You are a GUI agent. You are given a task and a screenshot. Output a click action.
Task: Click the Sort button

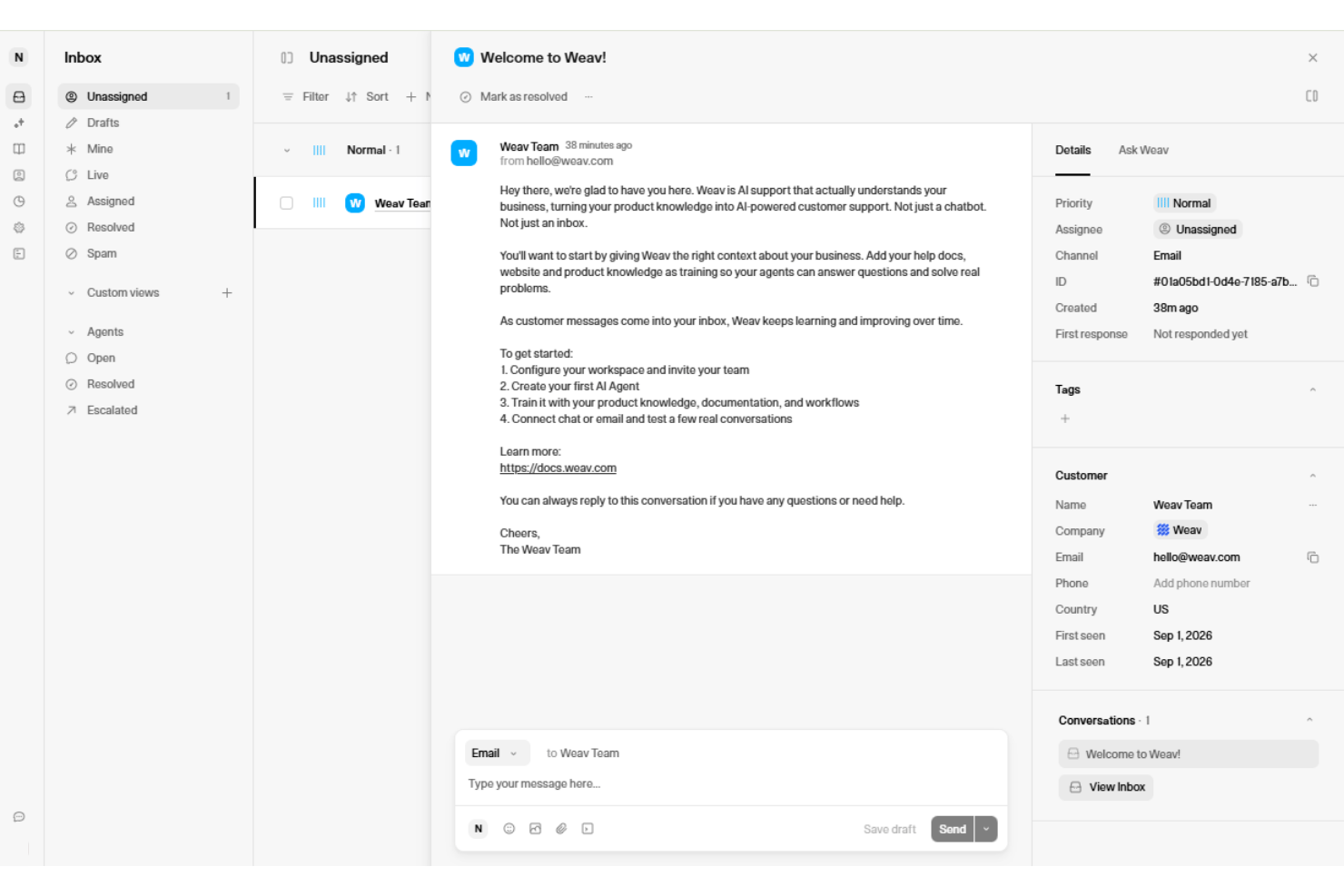pyautogui.click(x=367, y=96)
